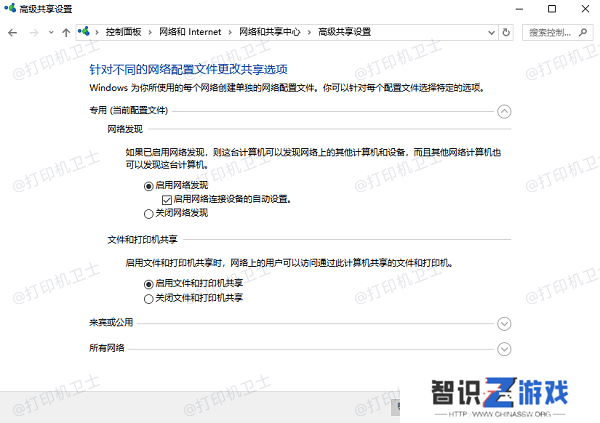
Task: Collapse the 专用 (当前配置文件) section
Action: 504,112
